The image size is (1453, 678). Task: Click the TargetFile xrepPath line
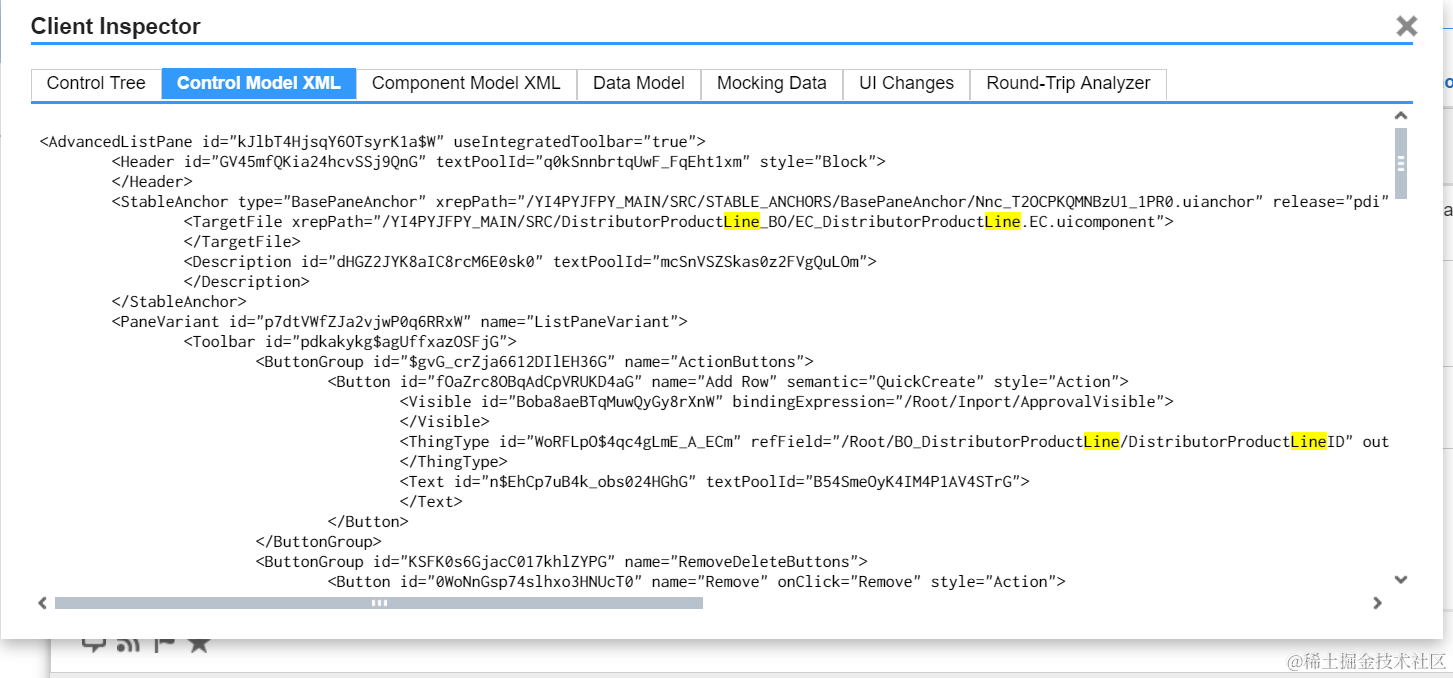[679, 222]
